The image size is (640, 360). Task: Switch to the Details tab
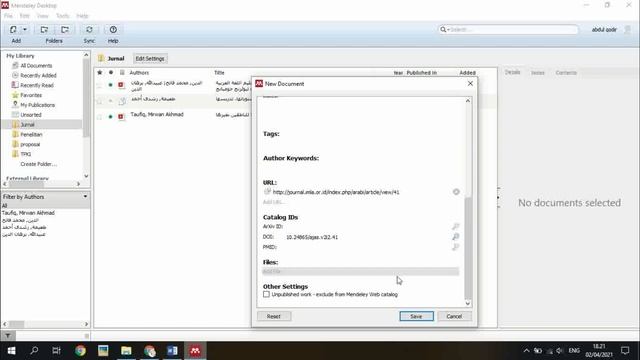tap(512, 72)
